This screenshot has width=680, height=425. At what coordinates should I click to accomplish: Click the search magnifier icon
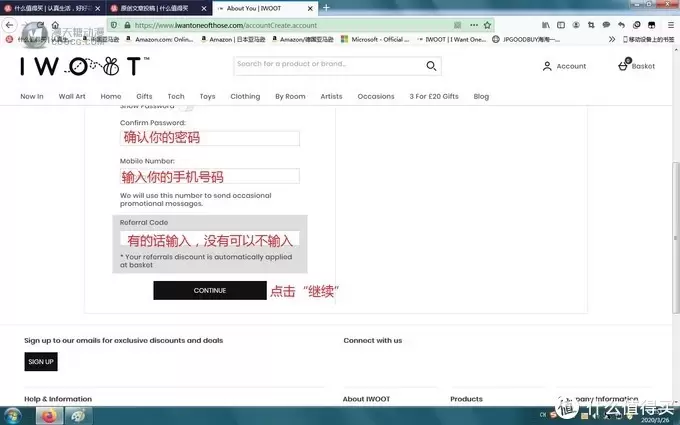[x=431, y=66]
